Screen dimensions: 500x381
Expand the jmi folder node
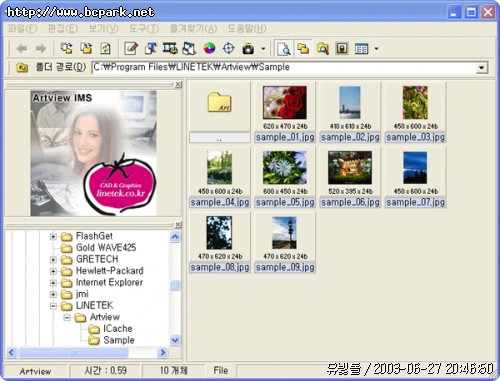(x=53, y=294)
